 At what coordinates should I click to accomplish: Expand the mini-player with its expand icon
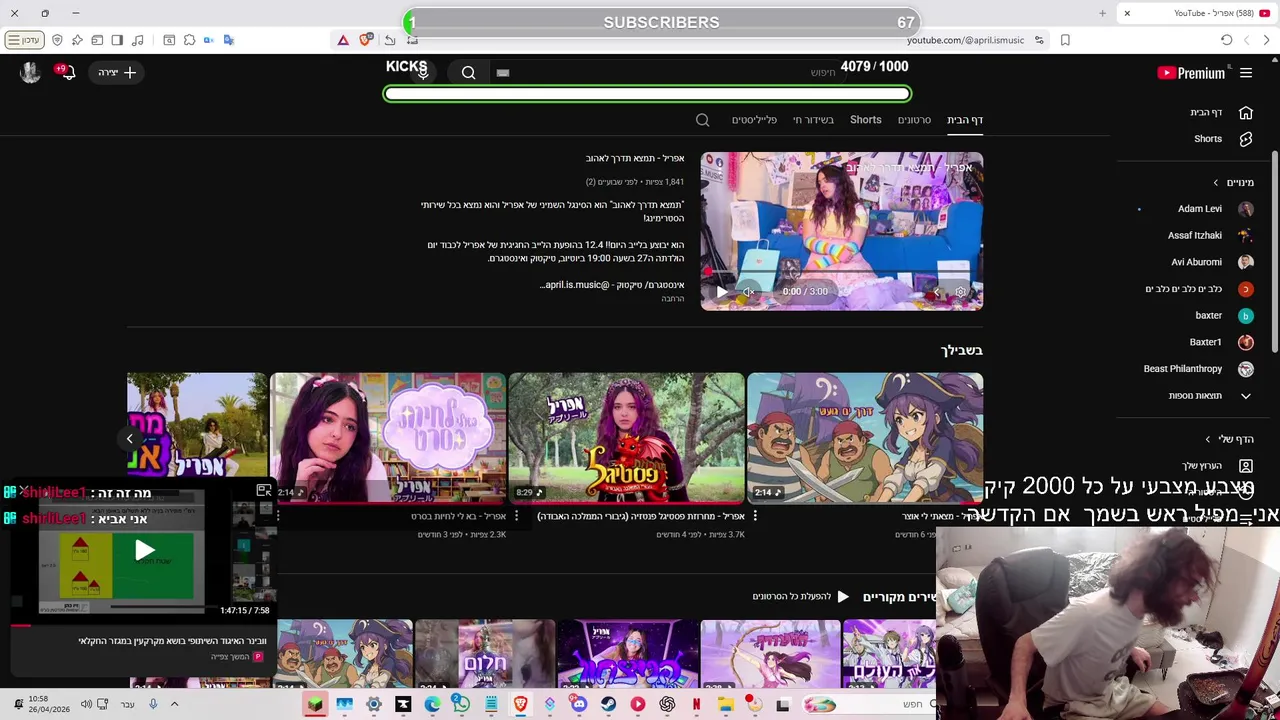(x=264, y=491)
